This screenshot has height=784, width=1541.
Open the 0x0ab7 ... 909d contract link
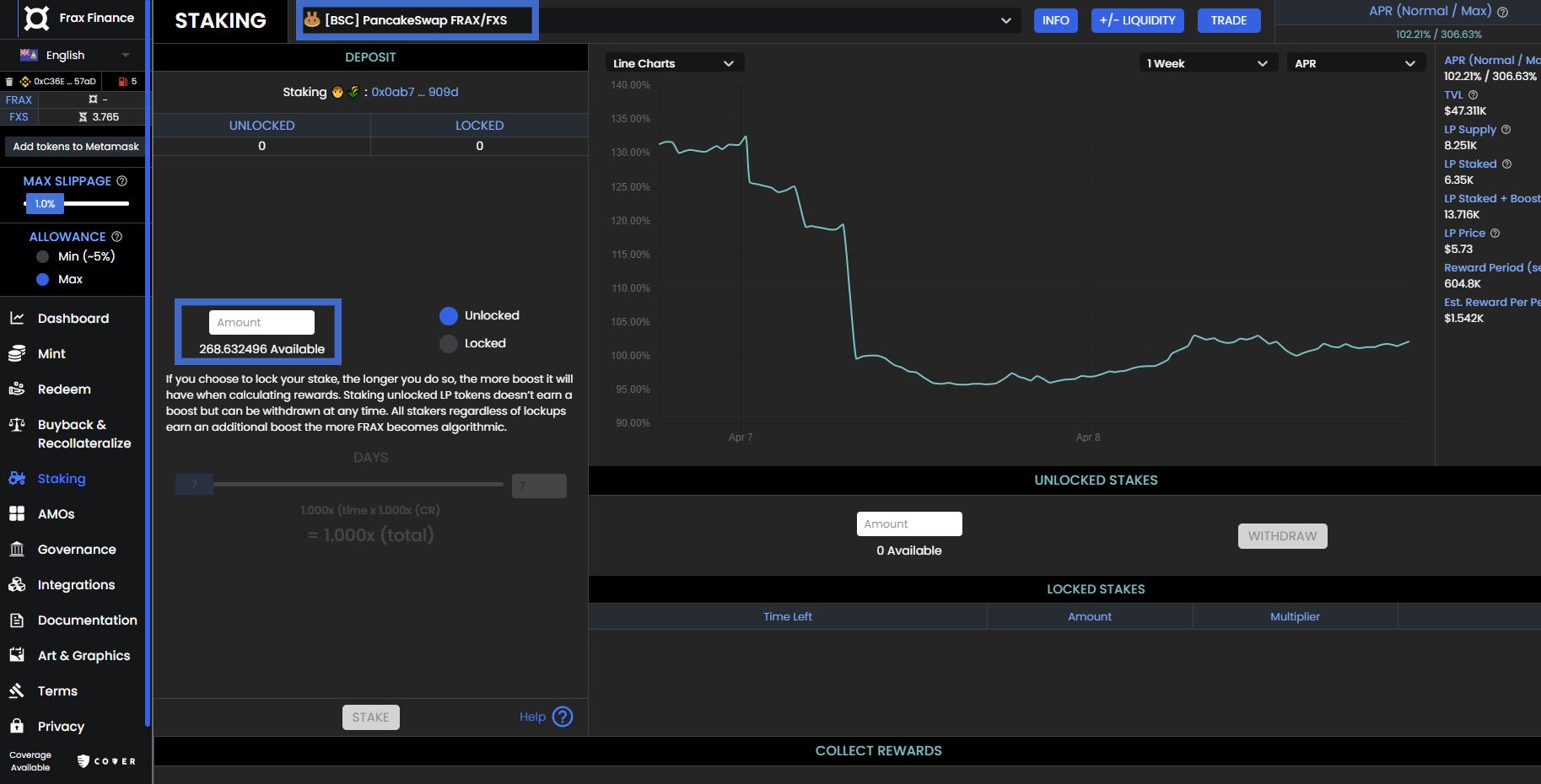click(415, 92)
